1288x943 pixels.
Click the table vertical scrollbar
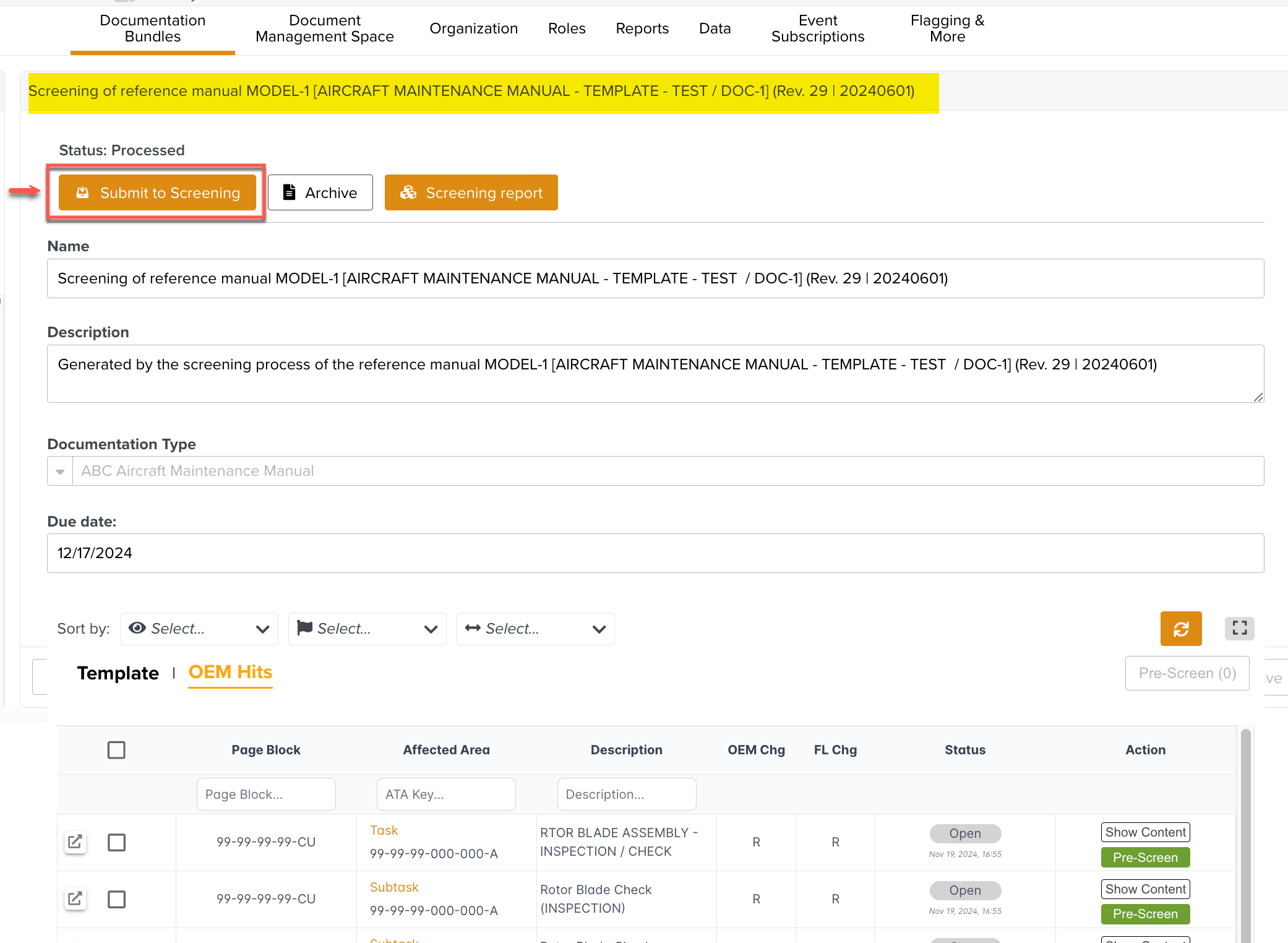tap(1245, 835)
